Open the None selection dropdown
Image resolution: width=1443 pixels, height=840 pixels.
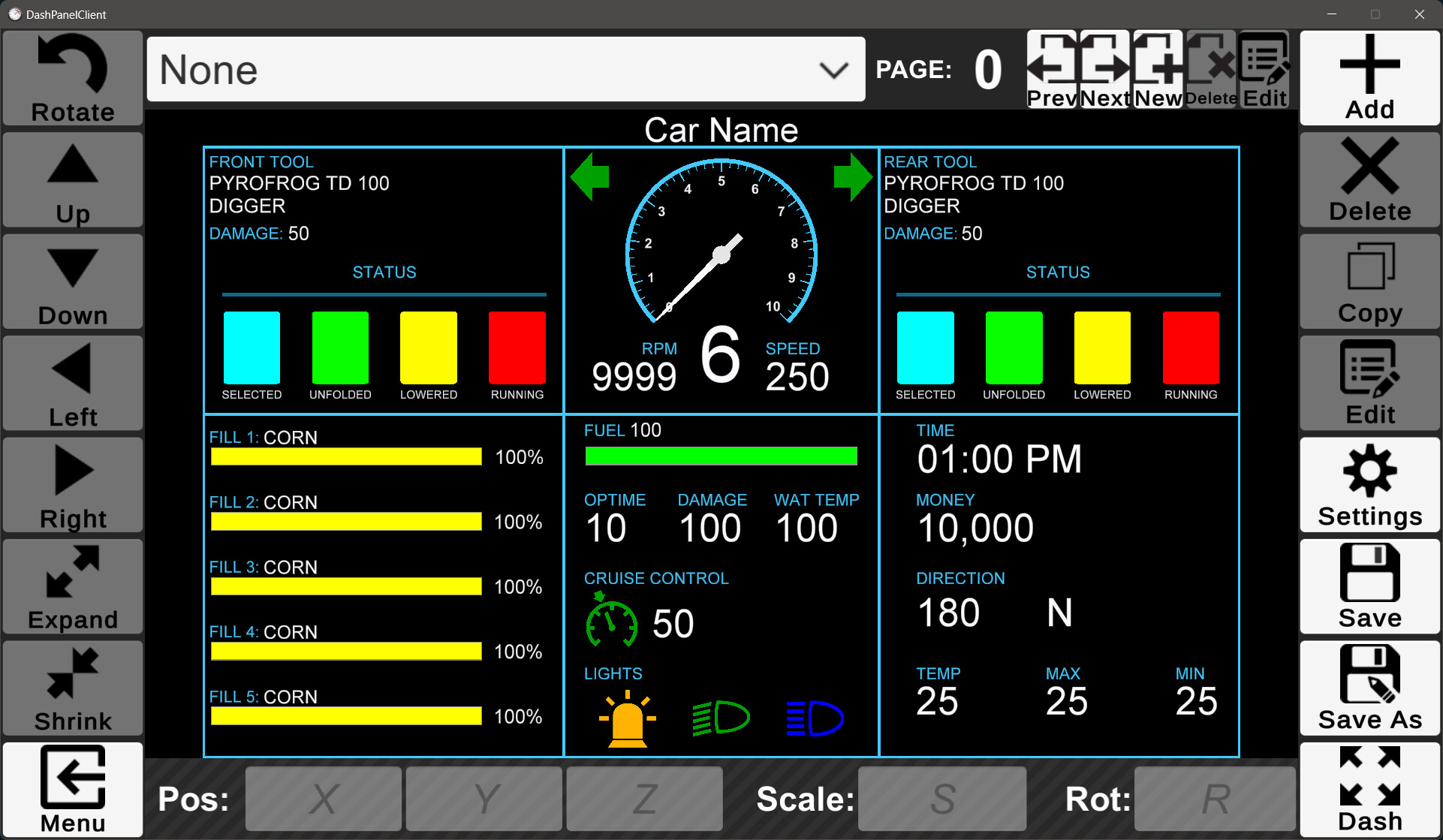click(505, 69)
